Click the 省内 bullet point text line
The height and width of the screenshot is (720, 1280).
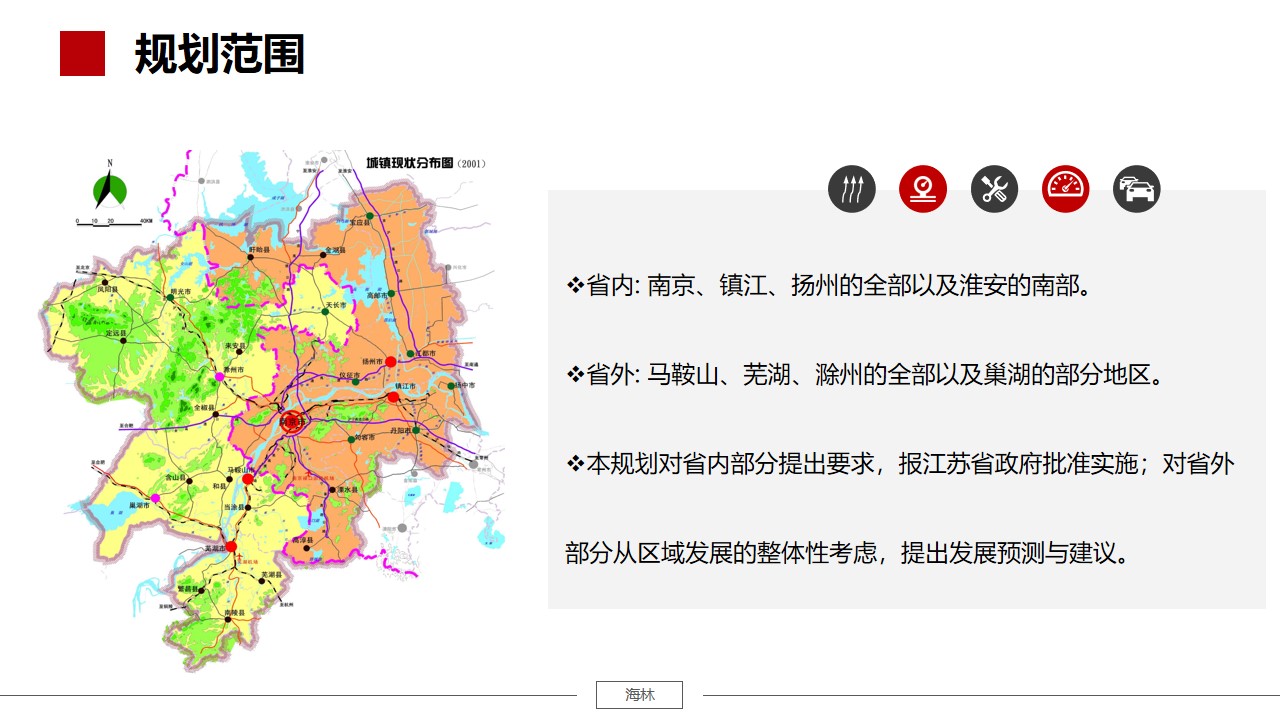pyautogui.click(x=828, y=287)
